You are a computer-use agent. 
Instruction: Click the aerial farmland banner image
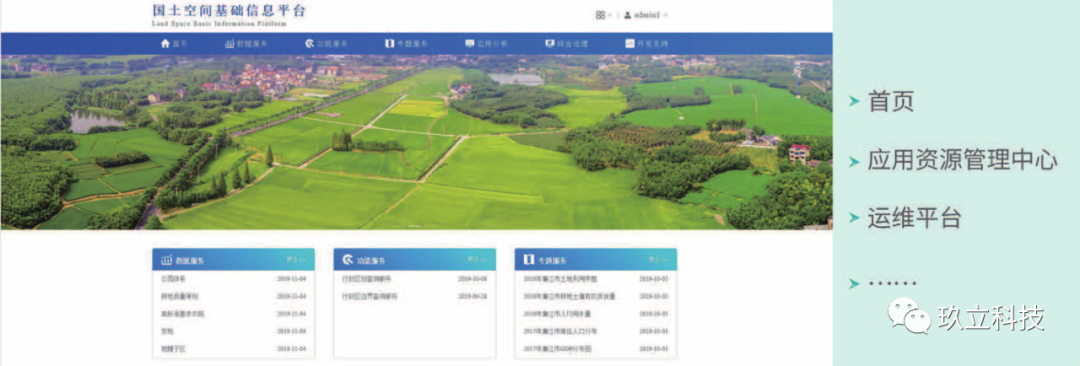coord(416,142)
